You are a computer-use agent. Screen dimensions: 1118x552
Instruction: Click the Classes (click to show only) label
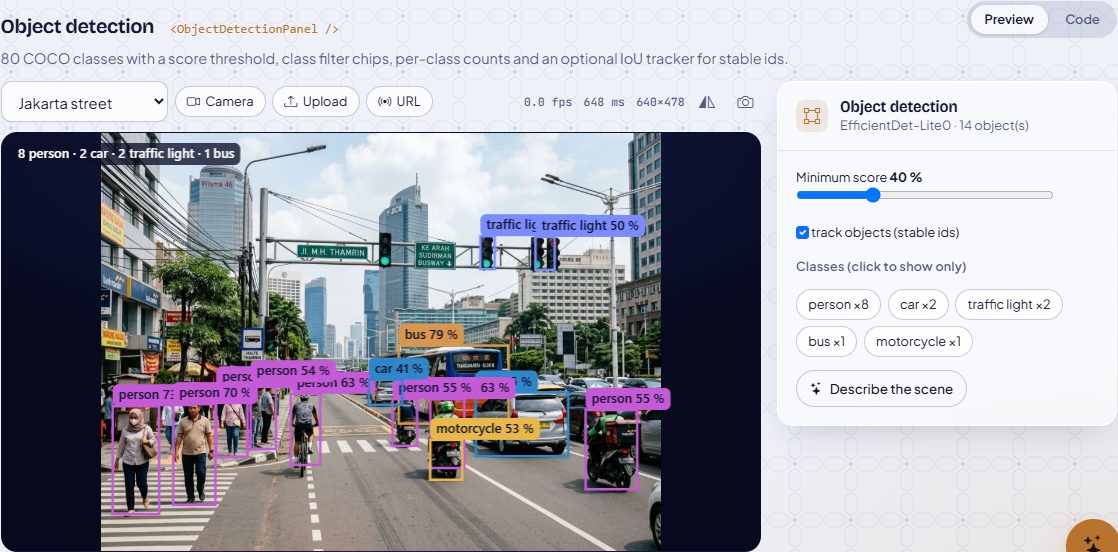[881, 267]
